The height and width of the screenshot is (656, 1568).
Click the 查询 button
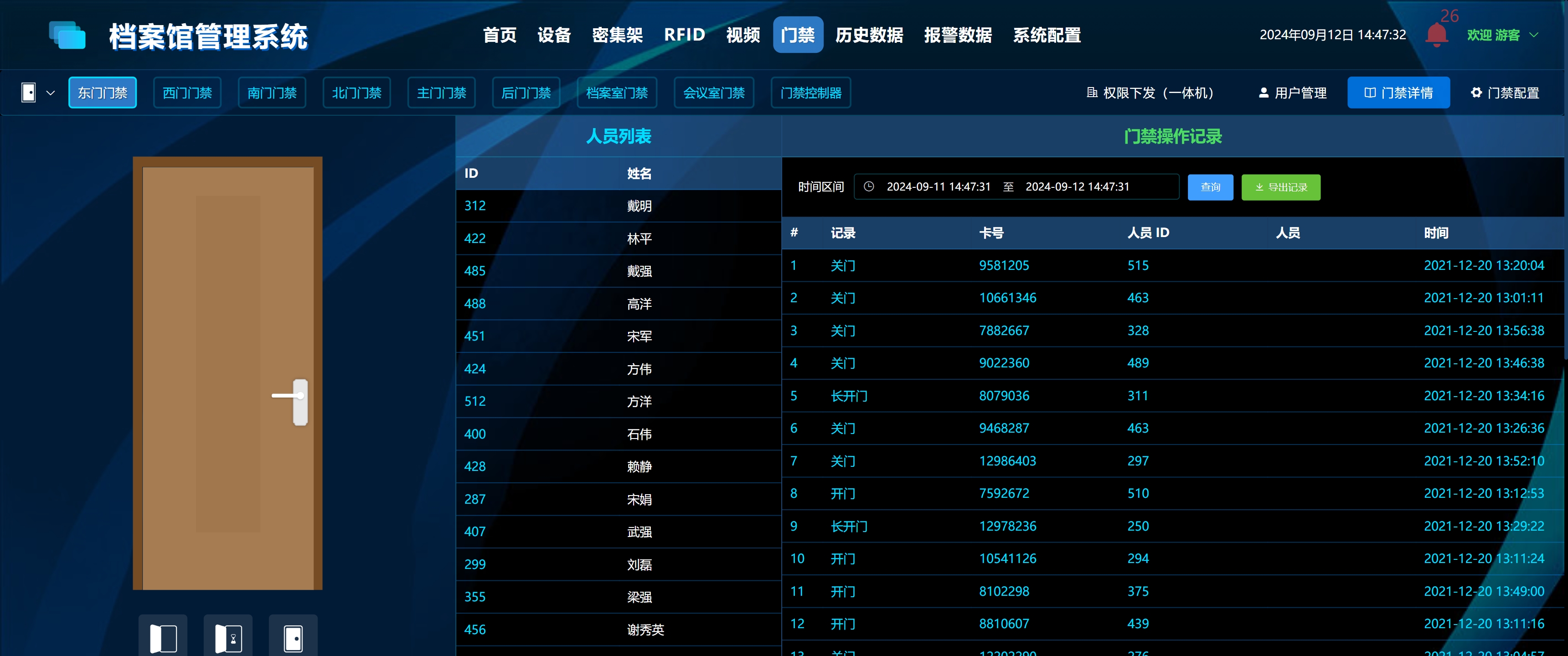[1209, 187]
